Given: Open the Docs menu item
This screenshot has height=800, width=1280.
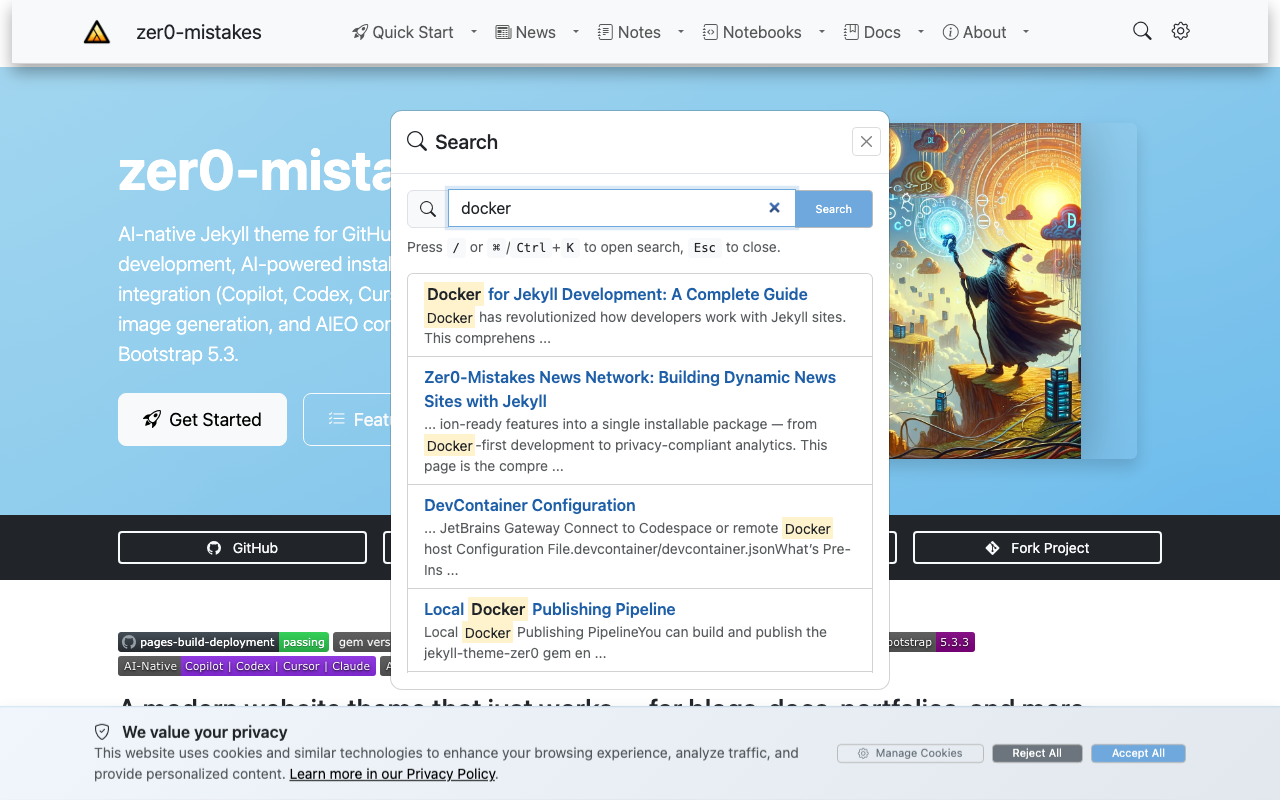Looking at the screenshot, I should pos(872,32).
